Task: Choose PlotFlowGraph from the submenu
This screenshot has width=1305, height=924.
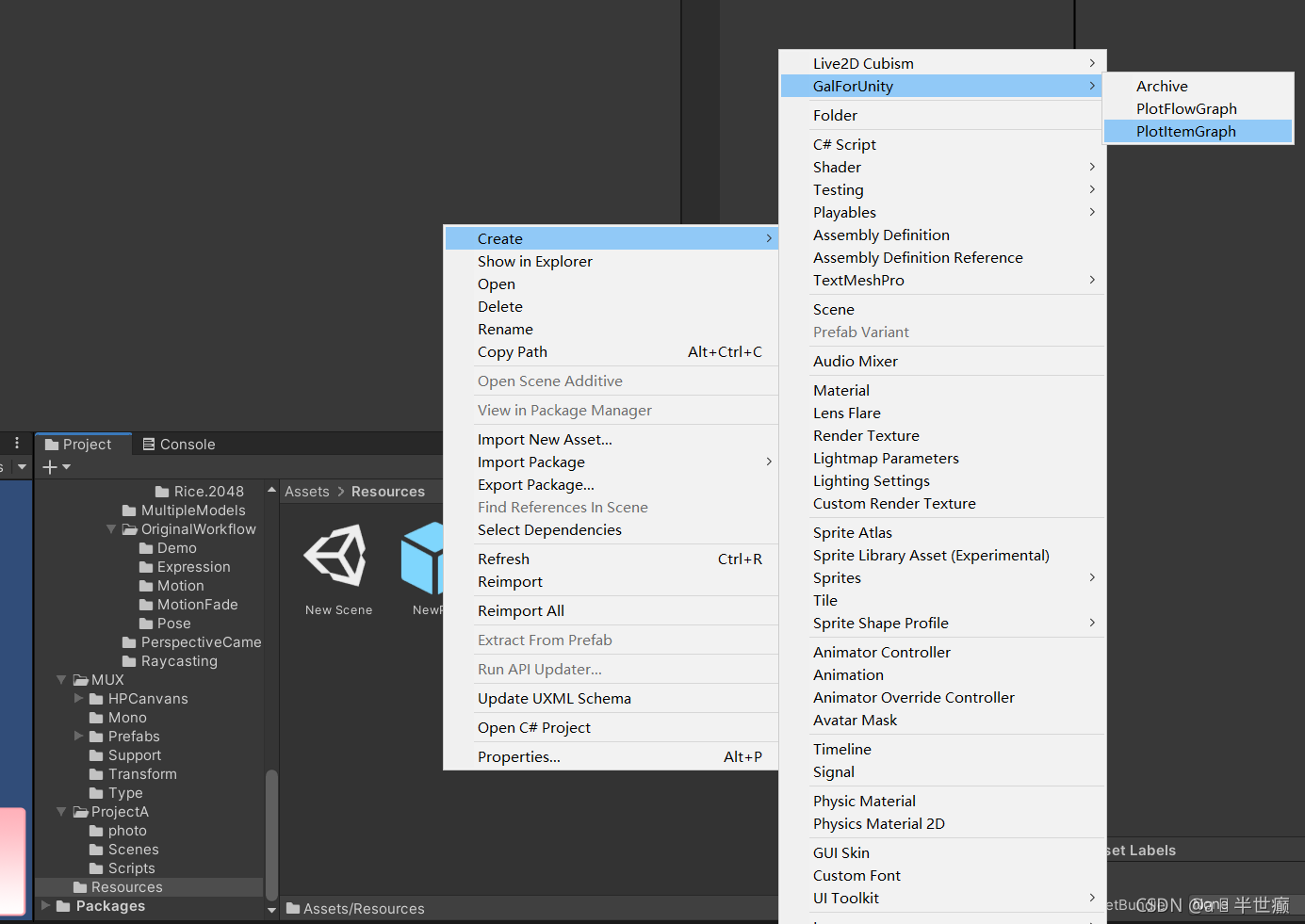Action: (1198, 109)
